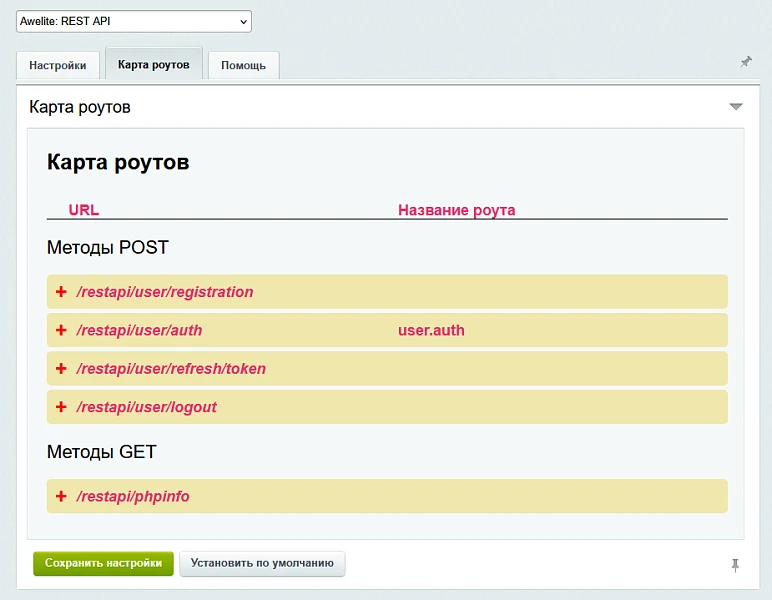Click the pin icon beside the buttons
Image resolution: width=772 pixels, height=600 pixels.
coord(735,566)
